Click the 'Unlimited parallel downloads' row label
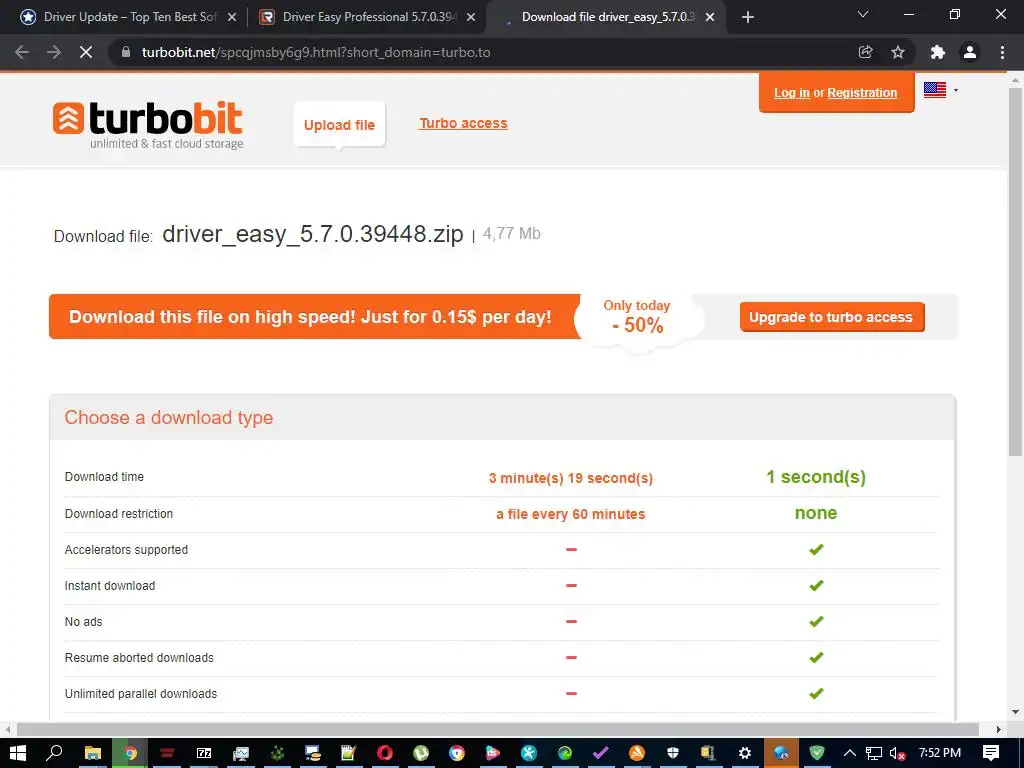Image resolution: width=1024 pixels, height=768 pixels. tap(141, 694)
